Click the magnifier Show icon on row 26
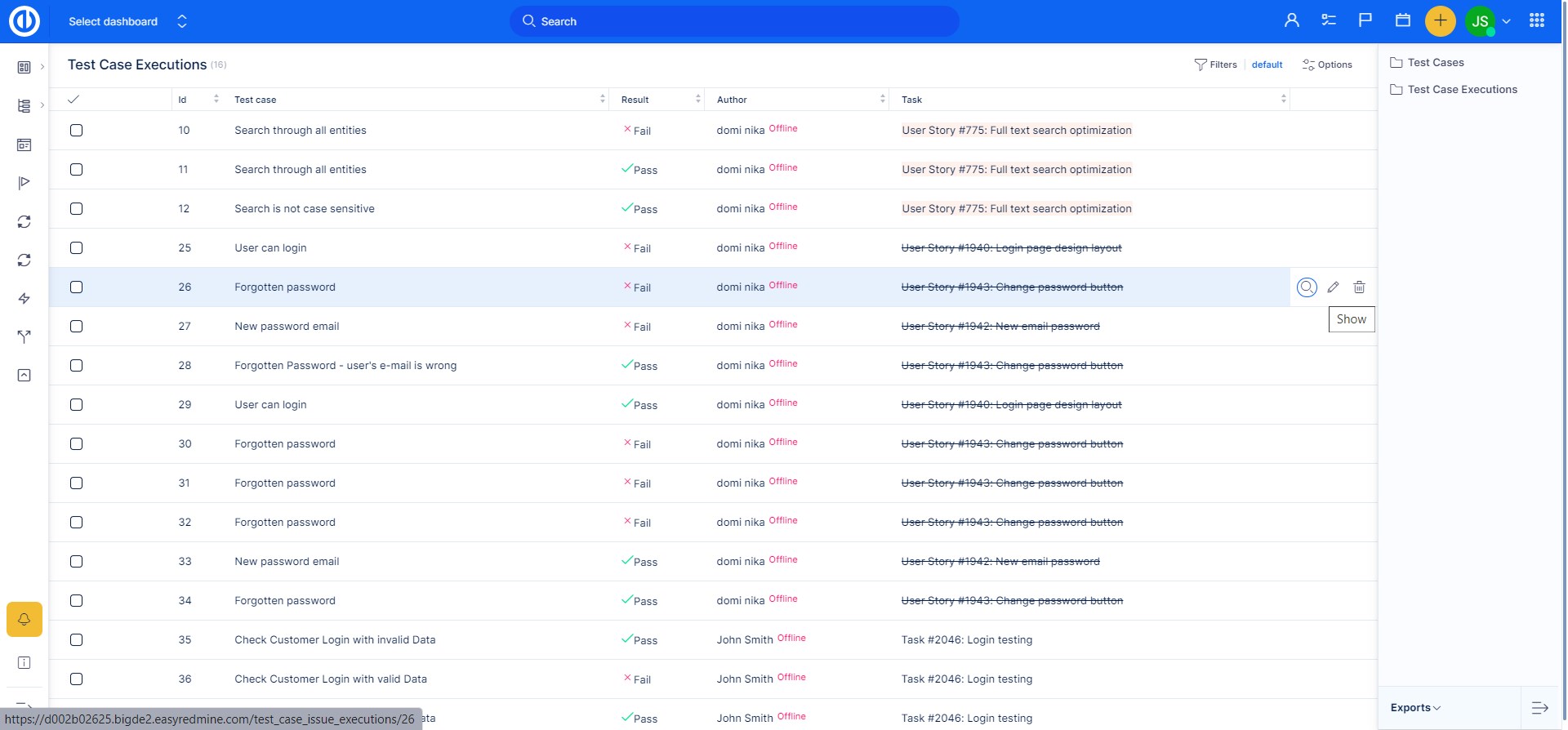The height and width of the screenshot is (730, 1568). pos(1307,287)
